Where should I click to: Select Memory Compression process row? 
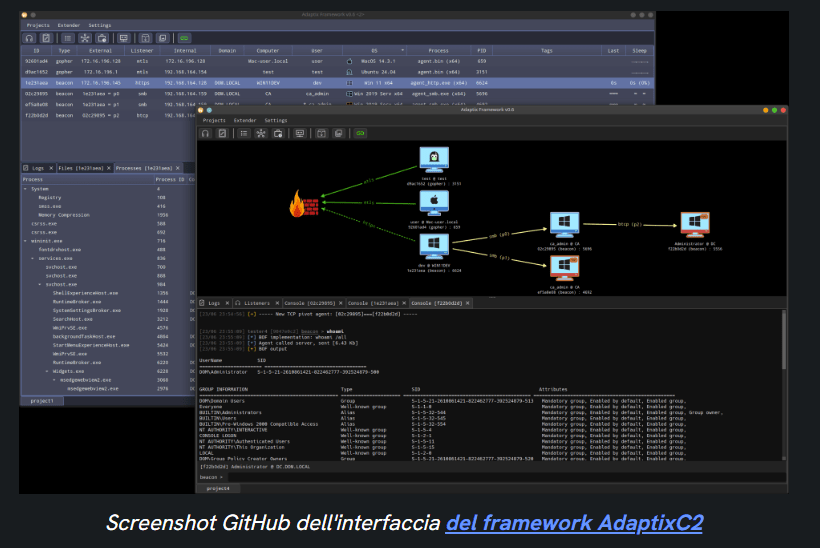tap(108, 215)
